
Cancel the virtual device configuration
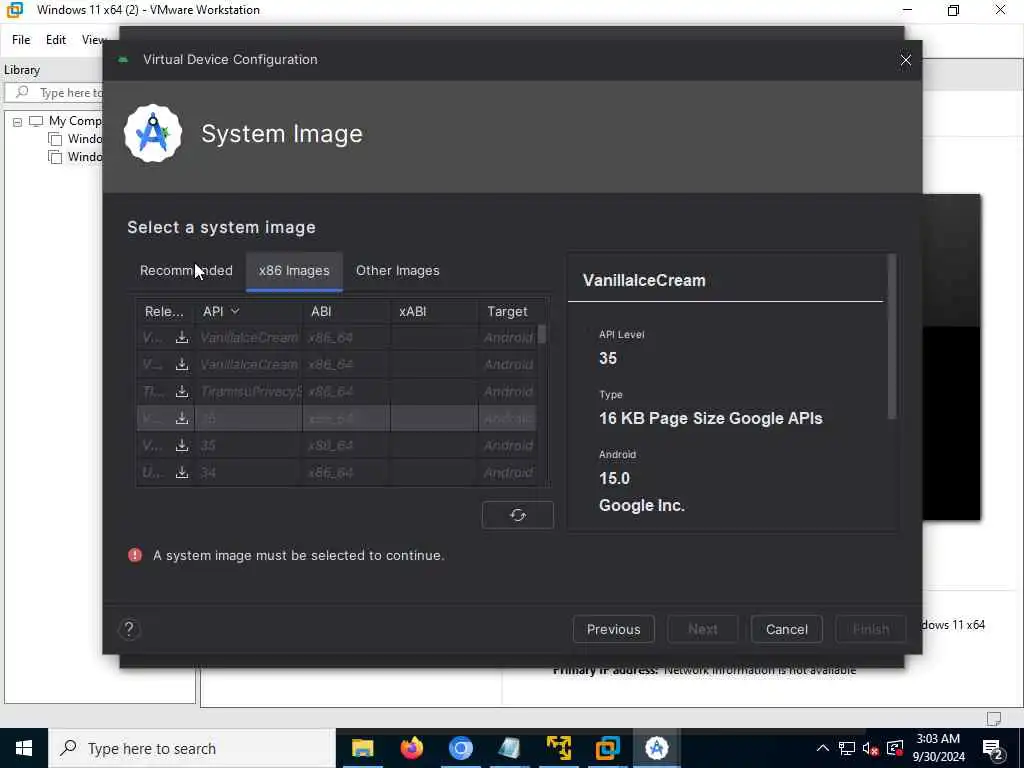pyautogui.click(x=786, y=629)
